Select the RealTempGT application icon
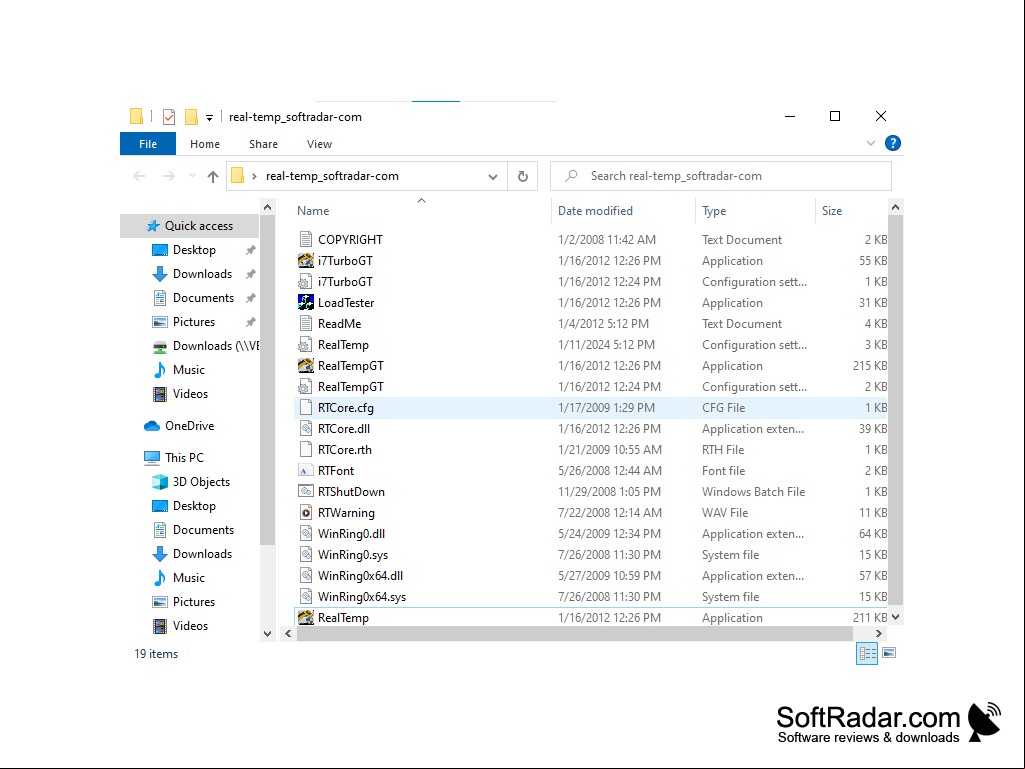This screenshot has height=769, width=1025. pyautogui.click(x=305, y=366)
